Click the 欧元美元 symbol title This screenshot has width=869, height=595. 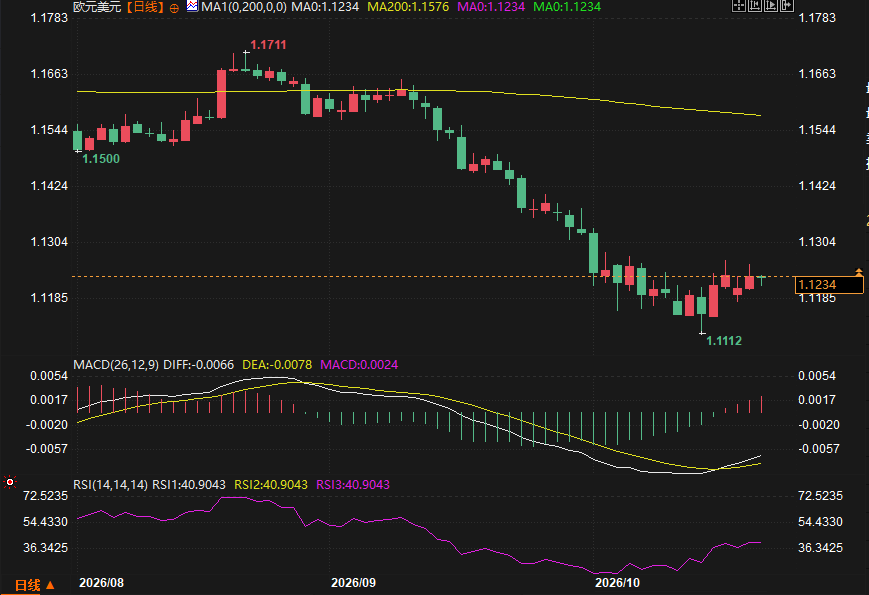click(x=97, y=7)
